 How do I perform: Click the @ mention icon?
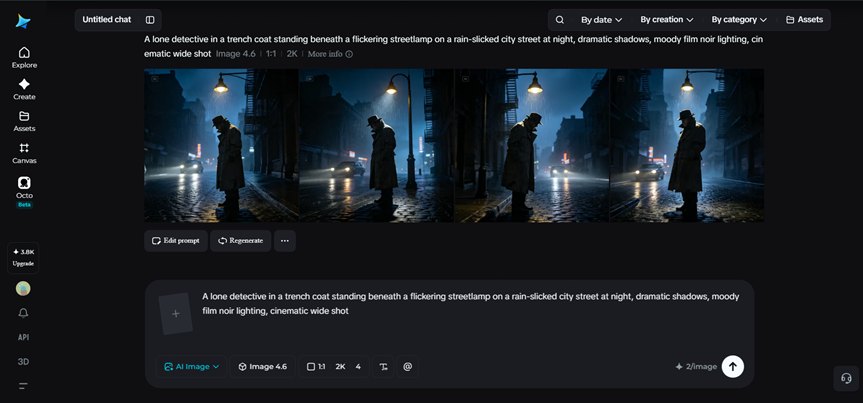point(407,367)
